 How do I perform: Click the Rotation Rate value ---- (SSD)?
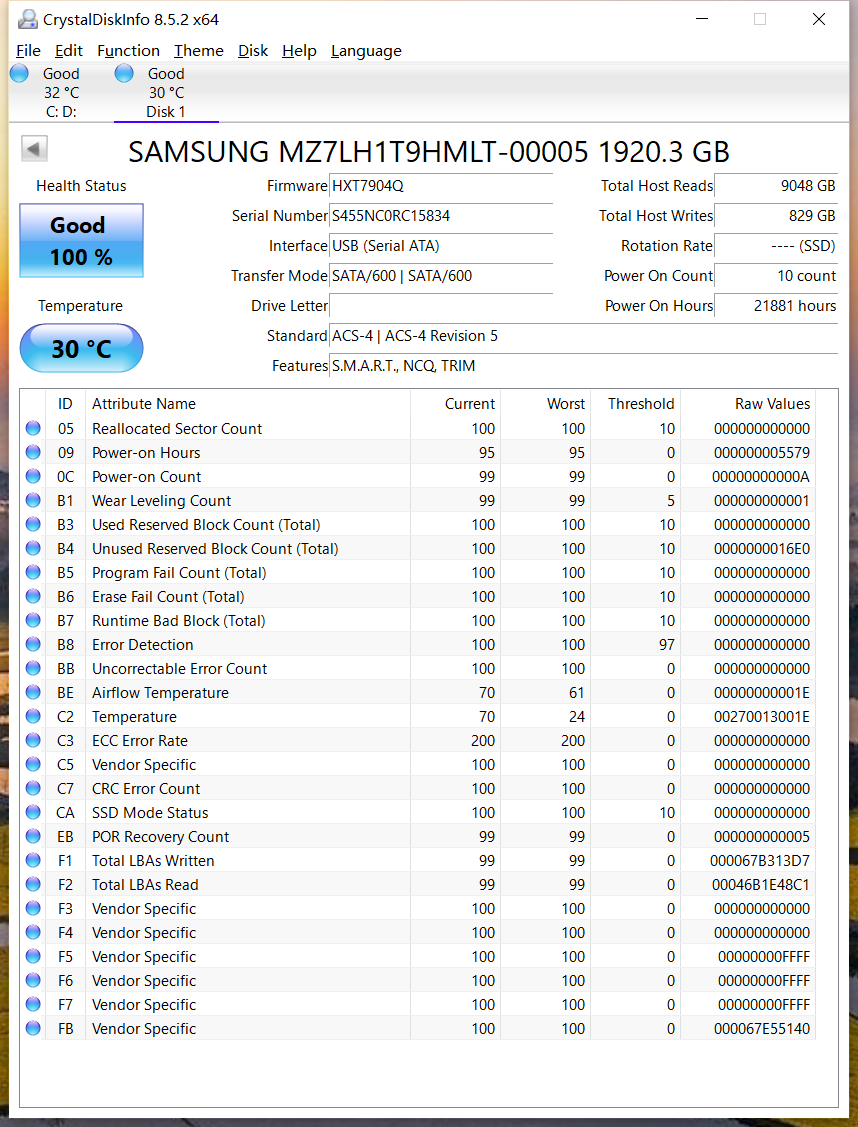(x=776, y=246)
